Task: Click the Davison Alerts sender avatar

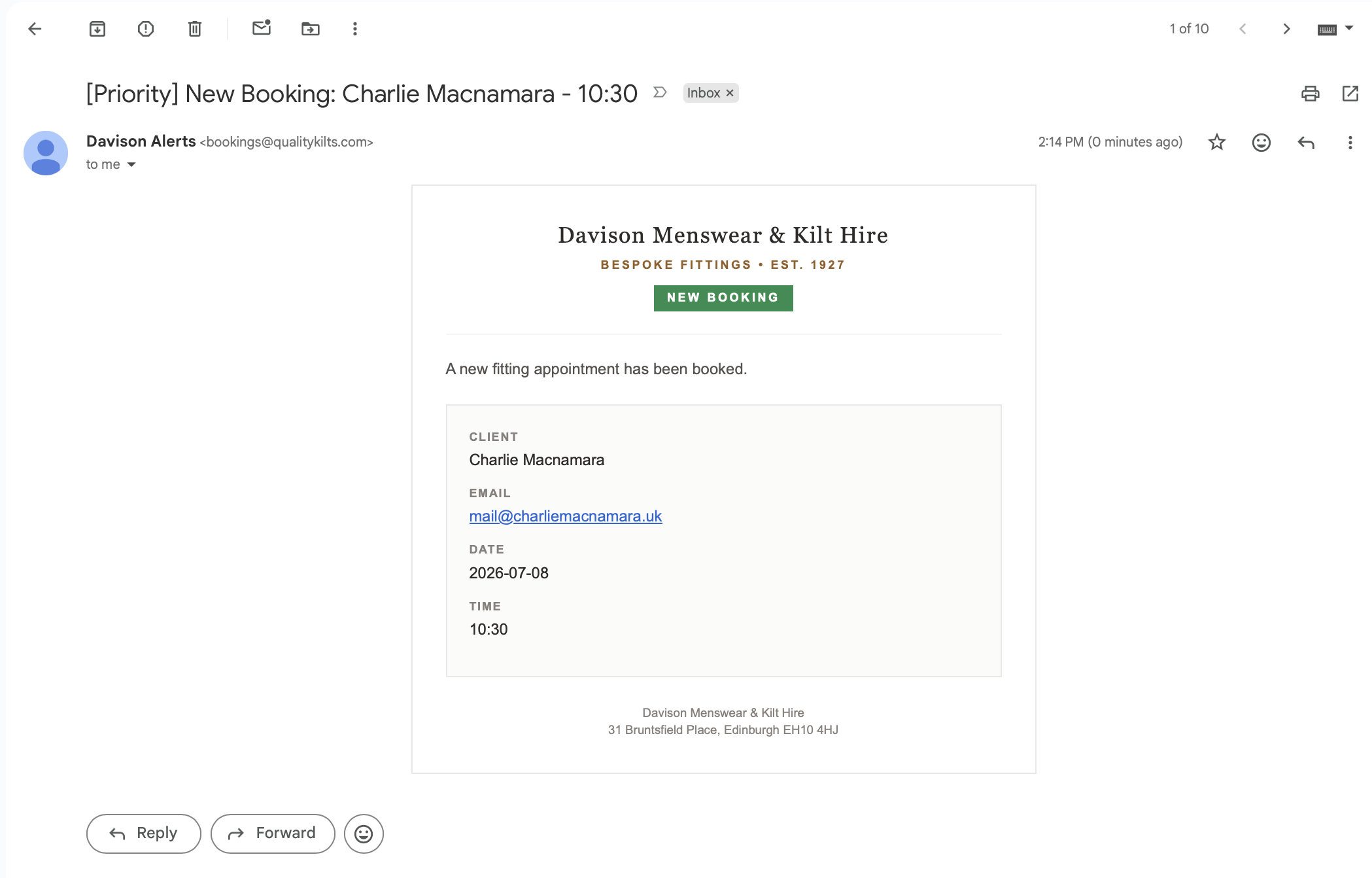Action: click(46, 153)
